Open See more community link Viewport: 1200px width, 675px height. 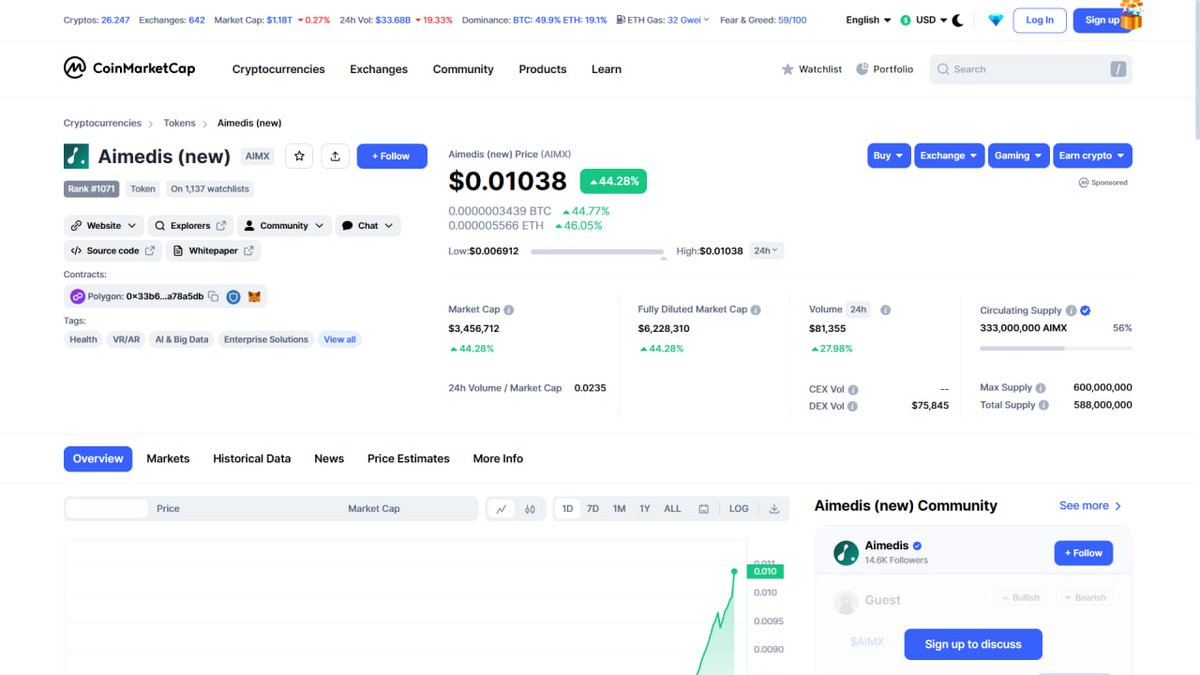point(1090,506)
